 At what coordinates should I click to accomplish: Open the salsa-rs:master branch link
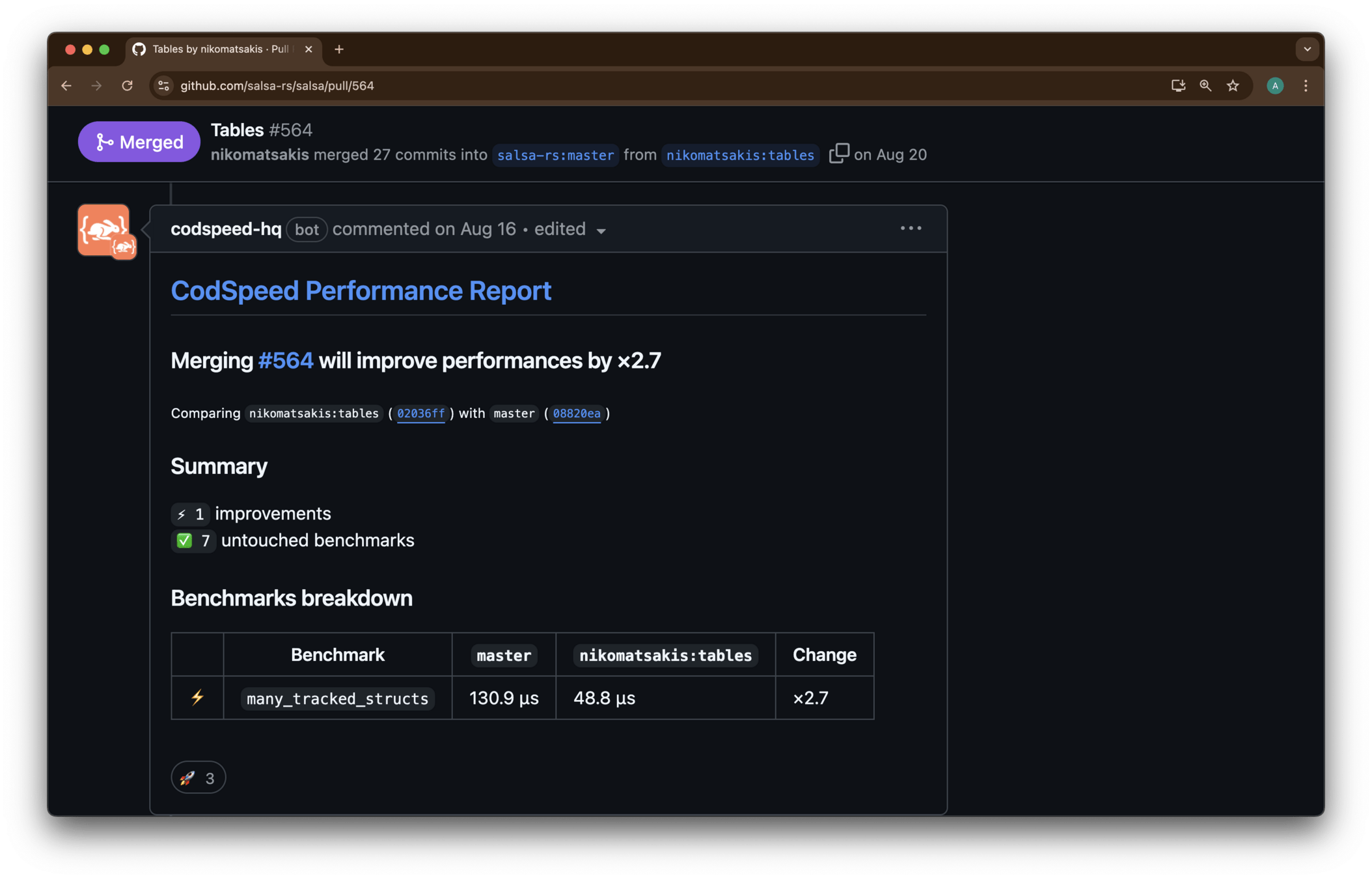click(x=555, y=156)
